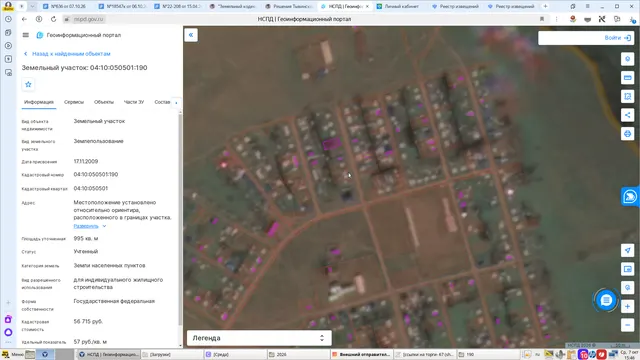This screenshot has width=640, height=360.
Task: Click the my location arrow icon on the map
Action: pyautogui.click(x=627, y=250)
